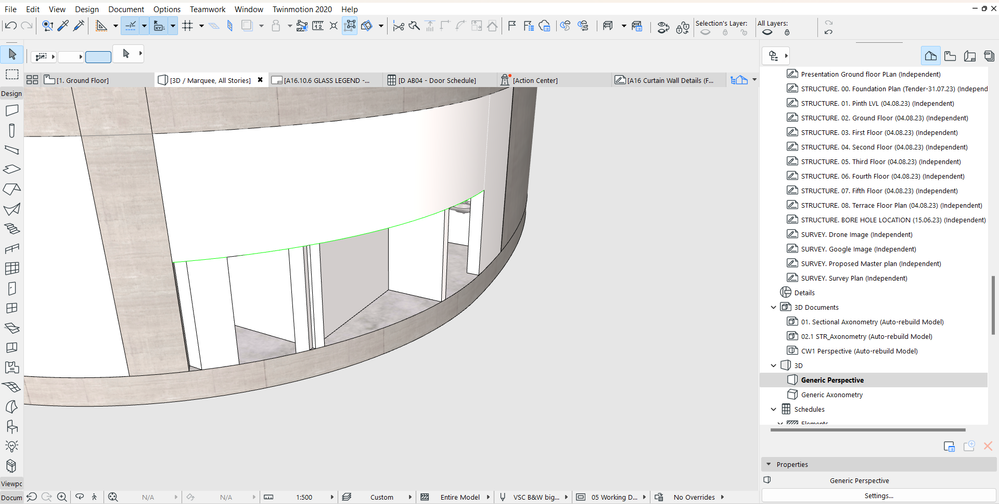Open the View Map in Navigator
The image size is (999, 504).
(950, 55)
